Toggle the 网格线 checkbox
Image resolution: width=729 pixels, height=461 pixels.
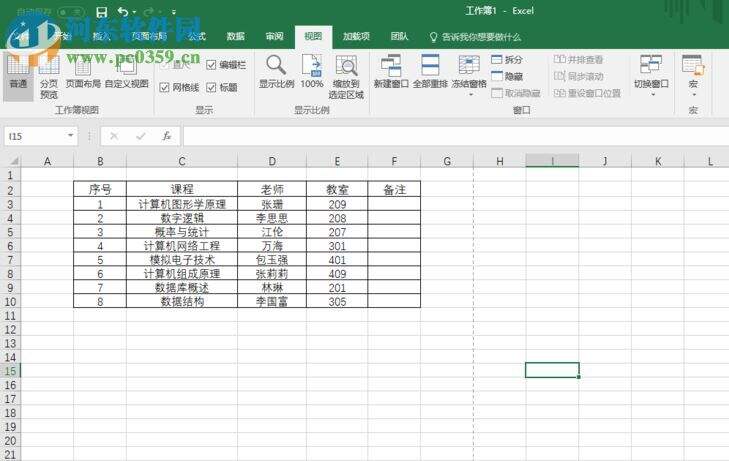click(x=164, y=87)
